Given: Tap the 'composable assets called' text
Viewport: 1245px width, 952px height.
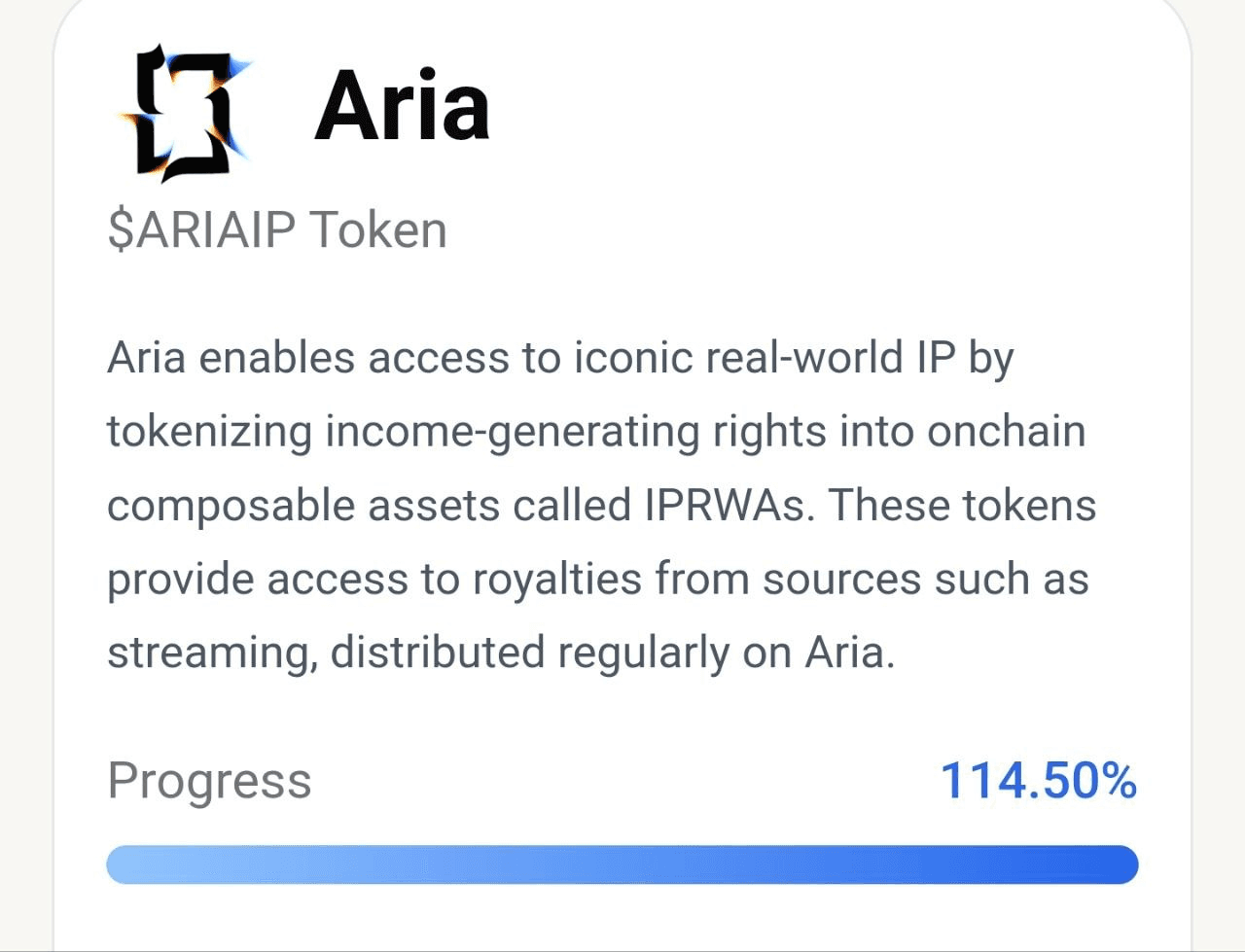Looking at the screenshot, I should (370, 506).
